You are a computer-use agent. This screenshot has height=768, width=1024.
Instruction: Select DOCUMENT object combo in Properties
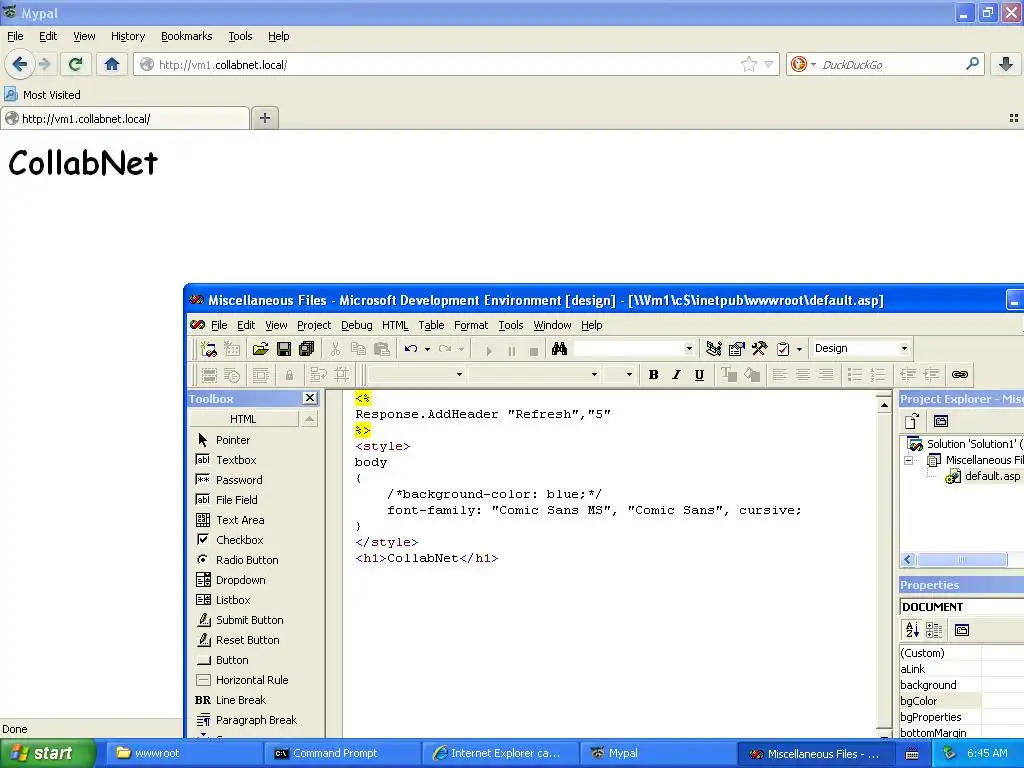click(961, 607)
